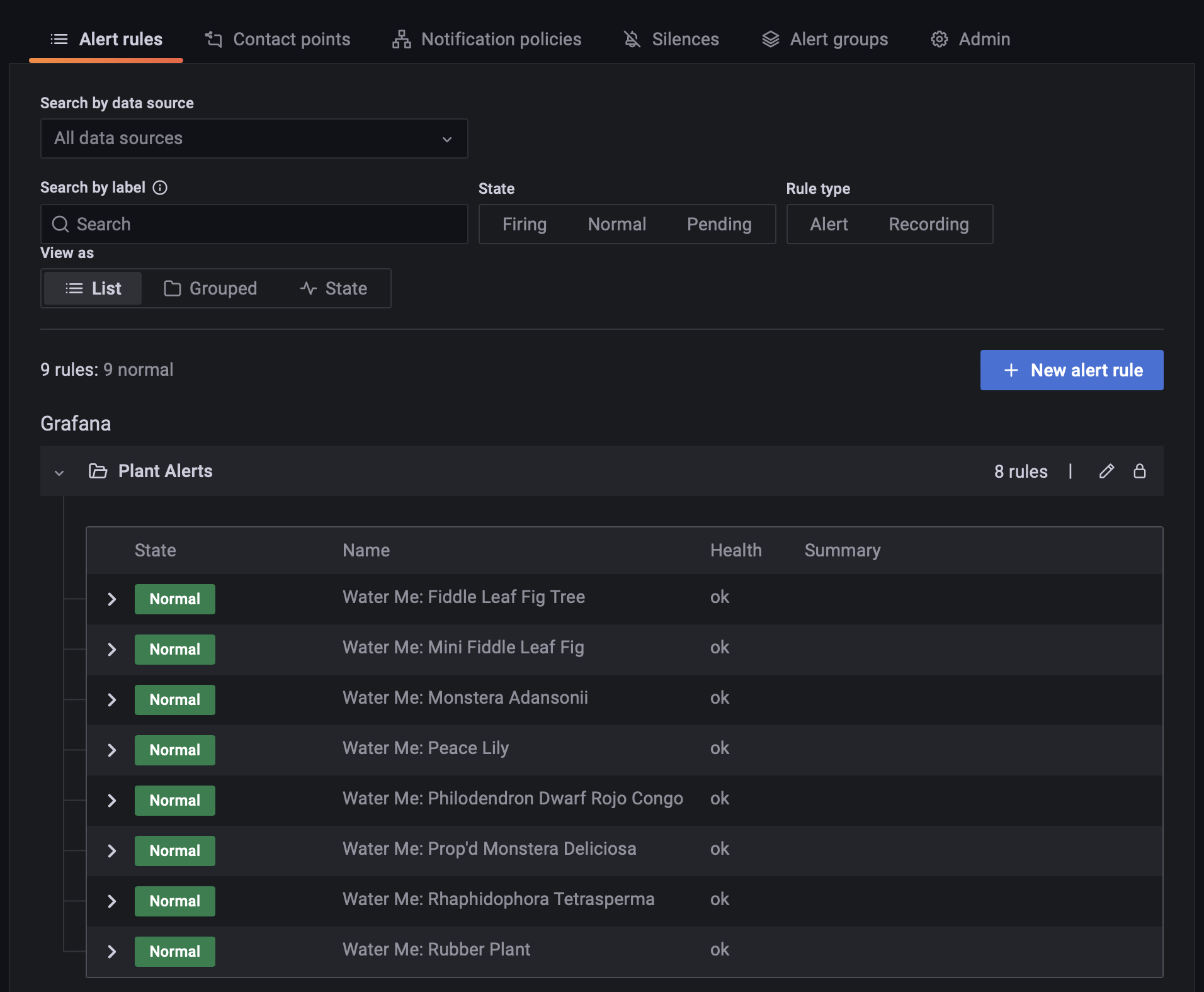The image size is (1204, 992).
Task: Open the All data sources dropdown
Action: point(254,138)
